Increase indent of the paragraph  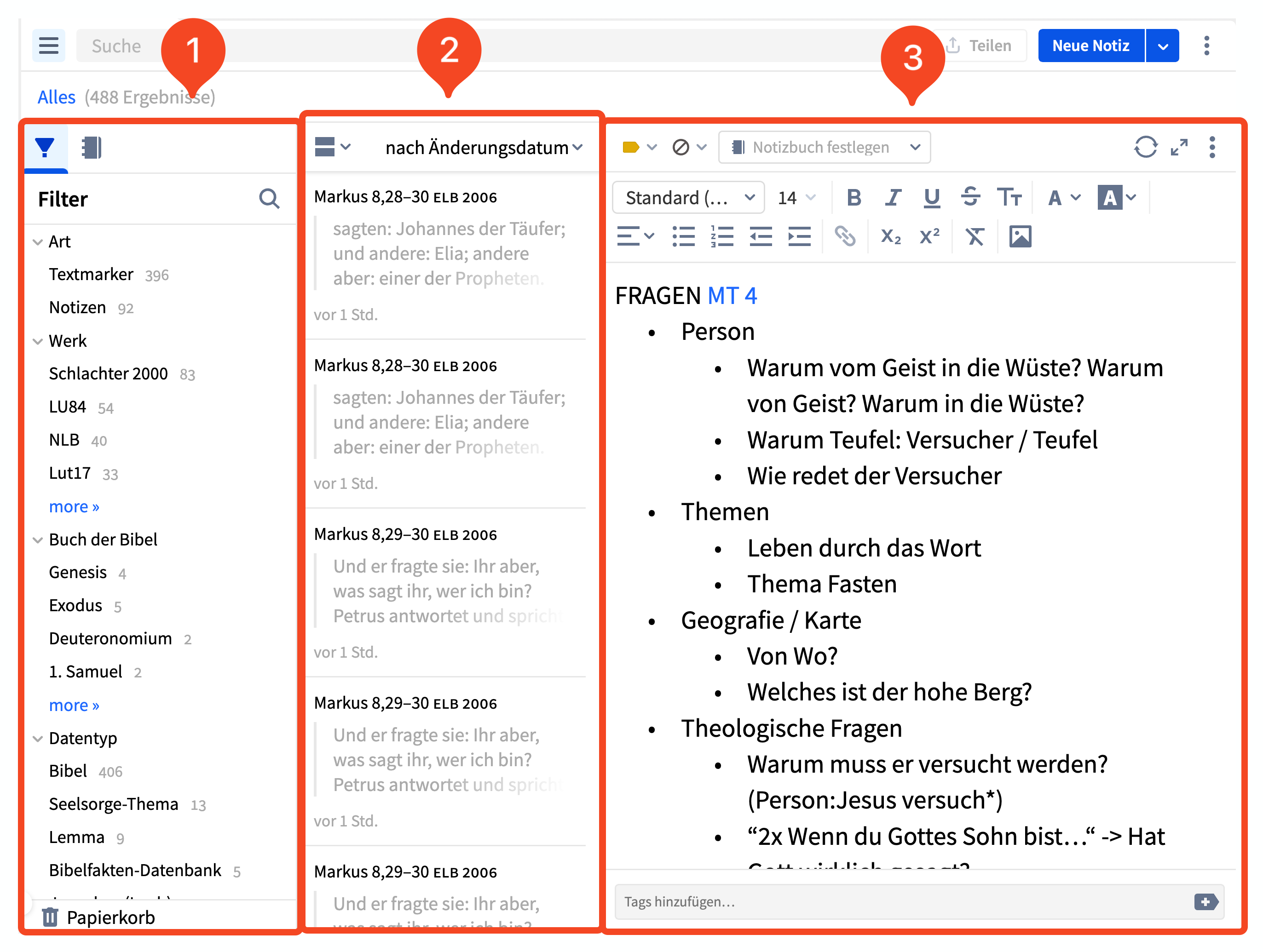tap(799, 236)
